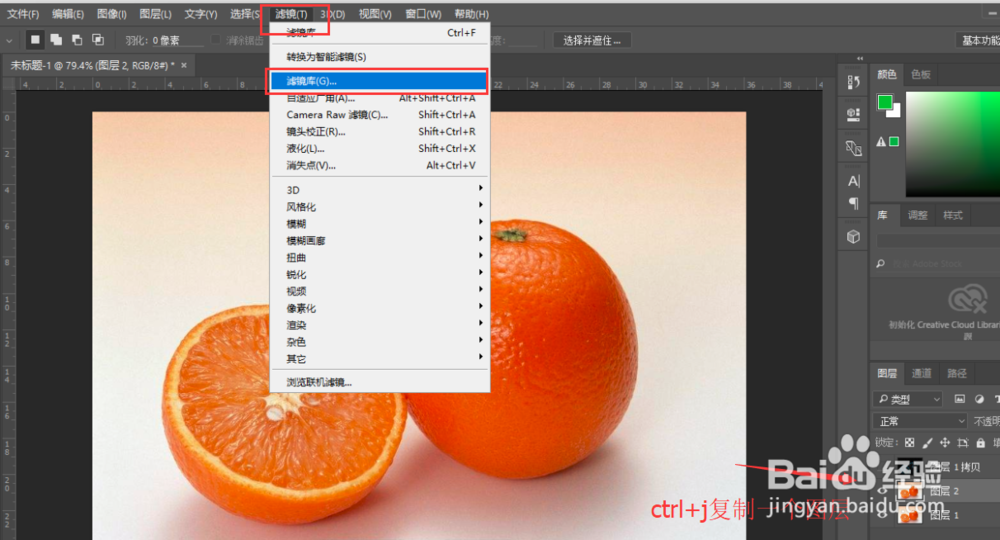
Task: Lock image pixels brush icon
Action: 927,442
